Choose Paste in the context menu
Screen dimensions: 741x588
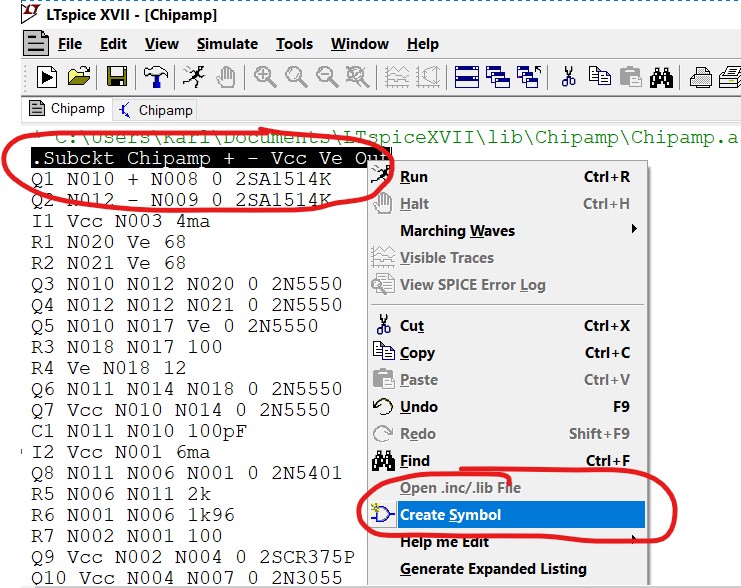pyautogui.click(x=507, y=380)
